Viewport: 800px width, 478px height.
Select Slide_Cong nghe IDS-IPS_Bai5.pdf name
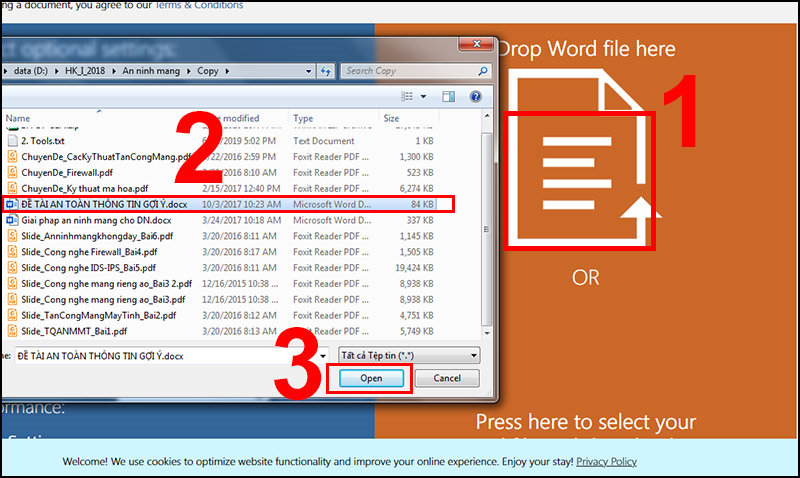(x=88, y=267)
